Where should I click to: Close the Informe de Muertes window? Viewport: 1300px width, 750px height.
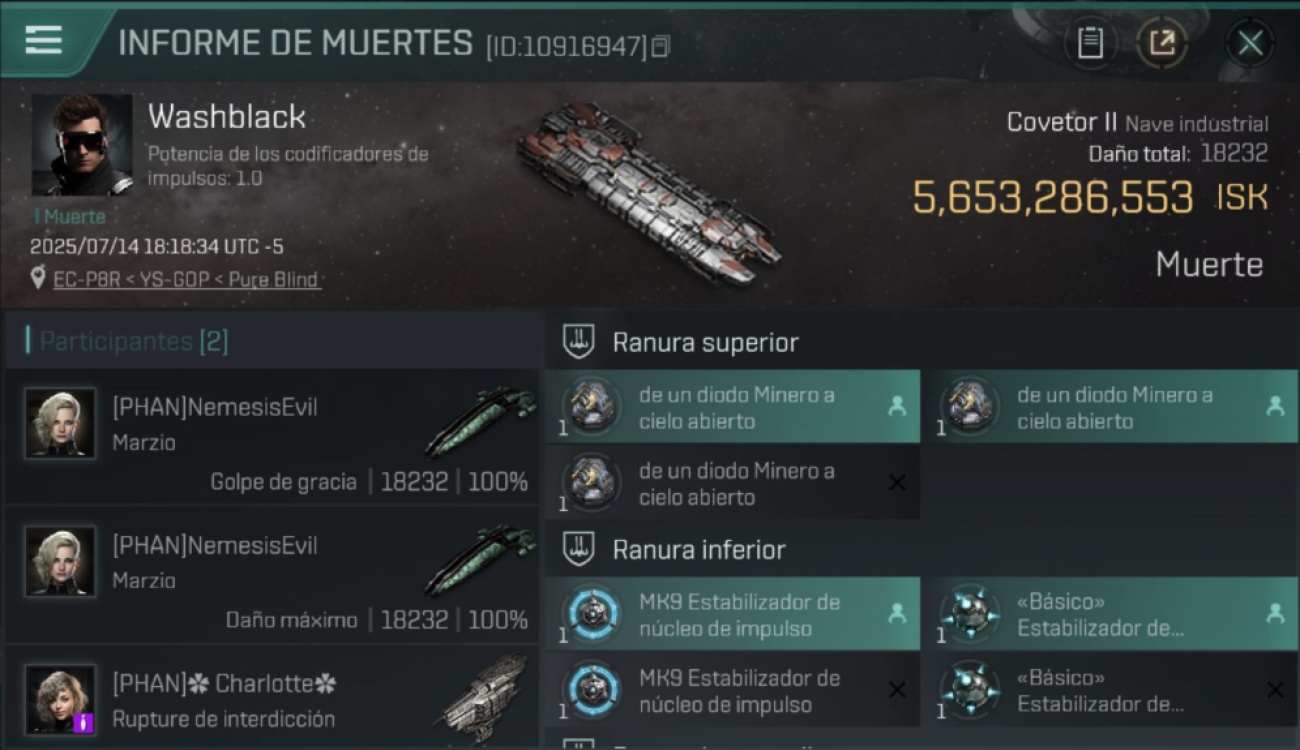pos(1250,43)
